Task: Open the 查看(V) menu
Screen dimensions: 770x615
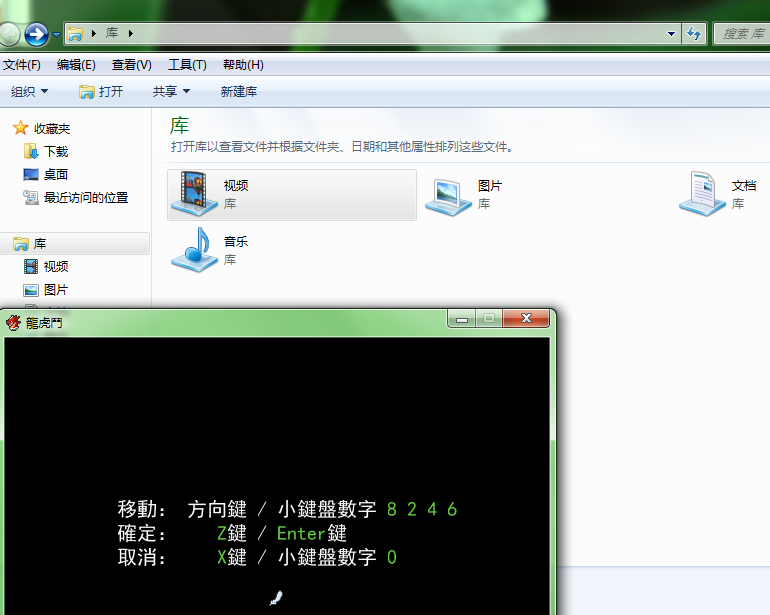Action: click(x=132, y=65)
